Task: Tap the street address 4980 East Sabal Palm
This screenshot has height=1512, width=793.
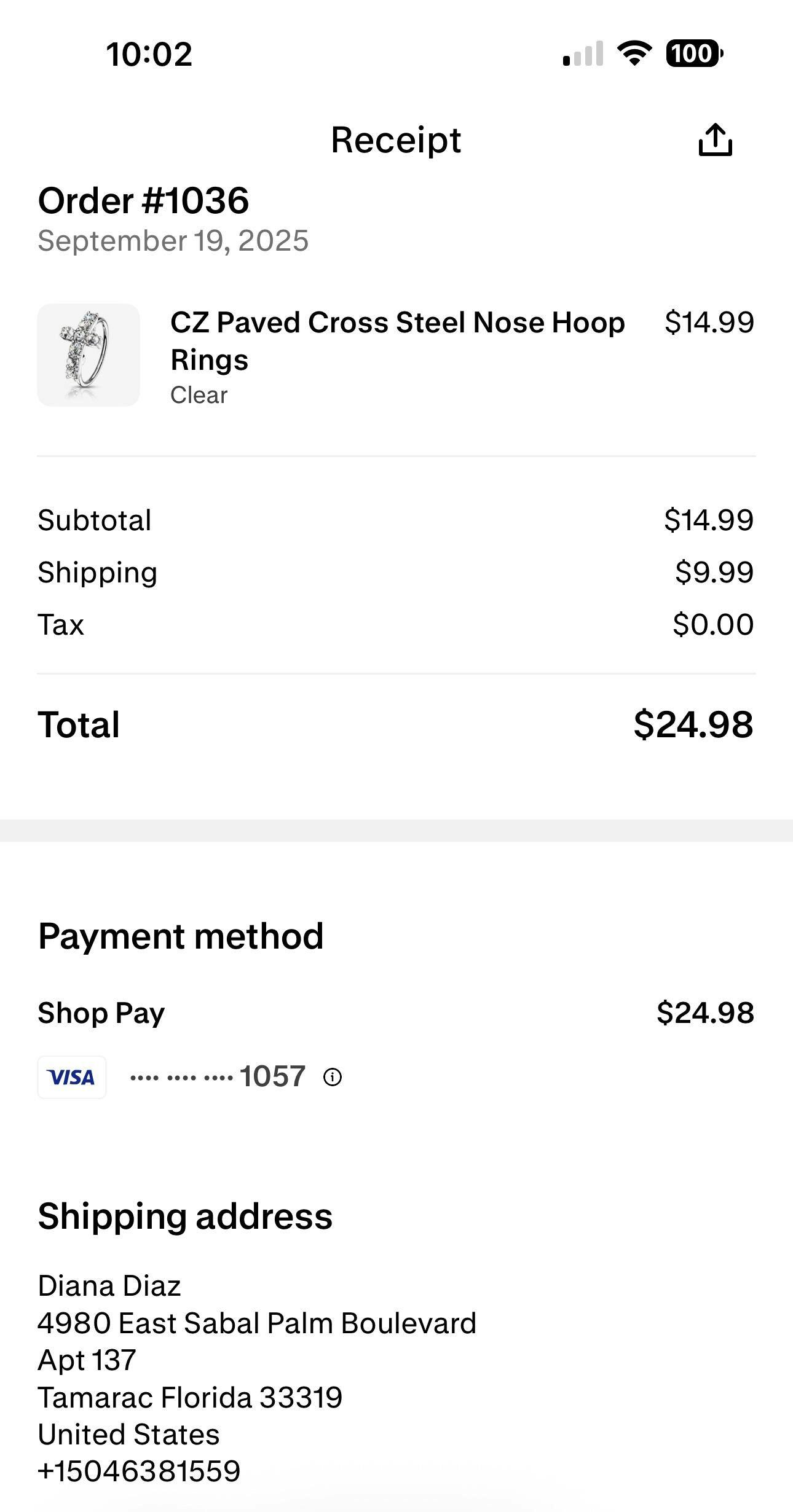Action: click(x=257, y=1323)
